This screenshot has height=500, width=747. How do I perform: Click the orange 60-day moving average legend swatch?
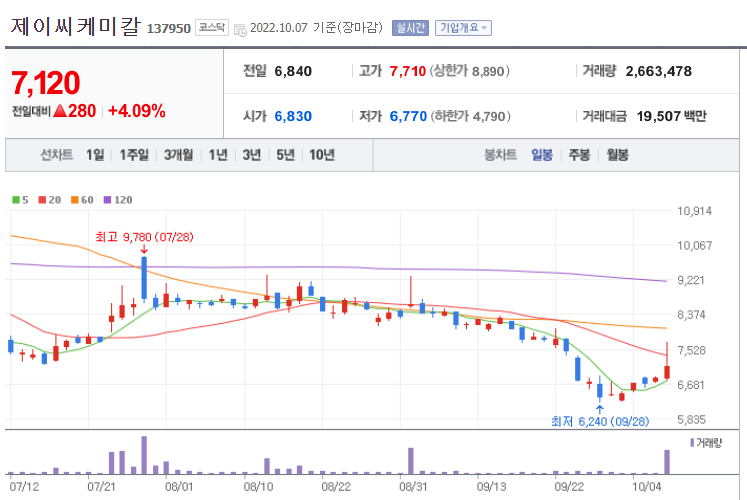(75, 200)
